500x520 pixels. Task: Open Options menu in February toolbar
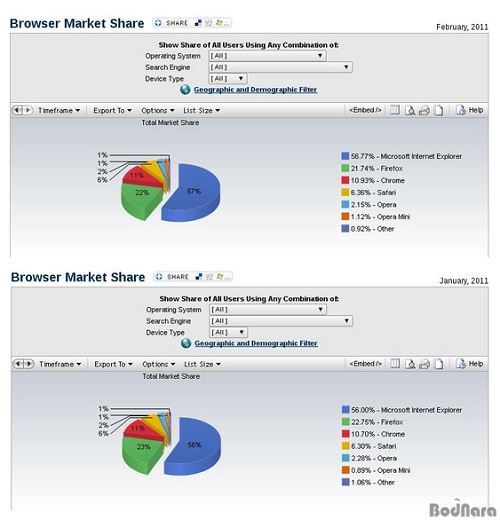click(158, 110)
